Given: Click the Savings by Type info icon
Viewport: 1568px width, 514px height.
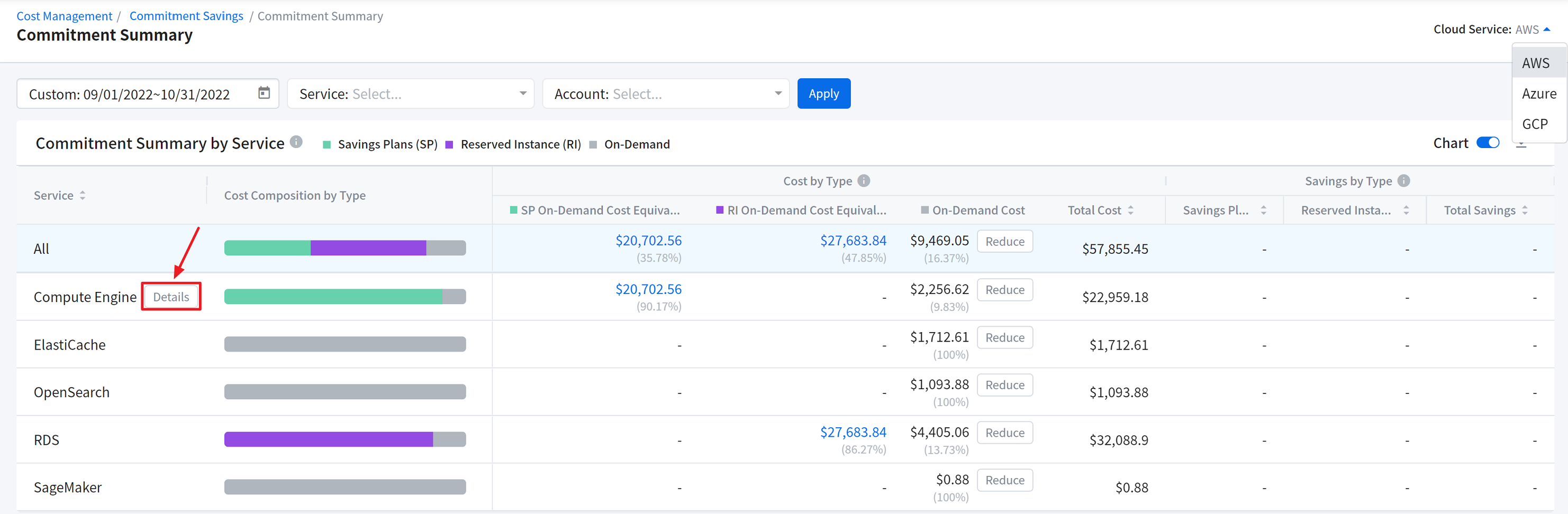Looking at the screenshot, I should [1403, 181].
